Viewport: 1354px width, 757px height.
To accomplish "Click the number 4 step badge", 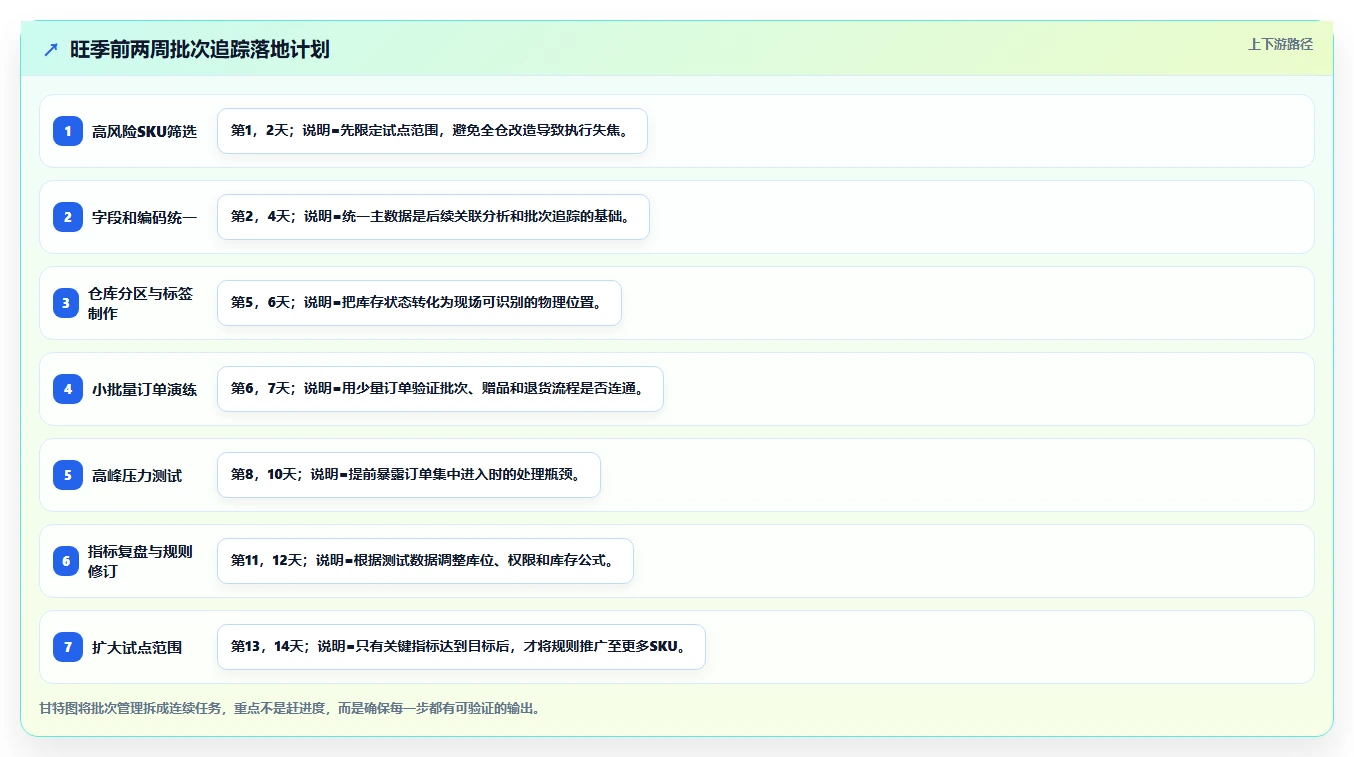I will point(68,389).
